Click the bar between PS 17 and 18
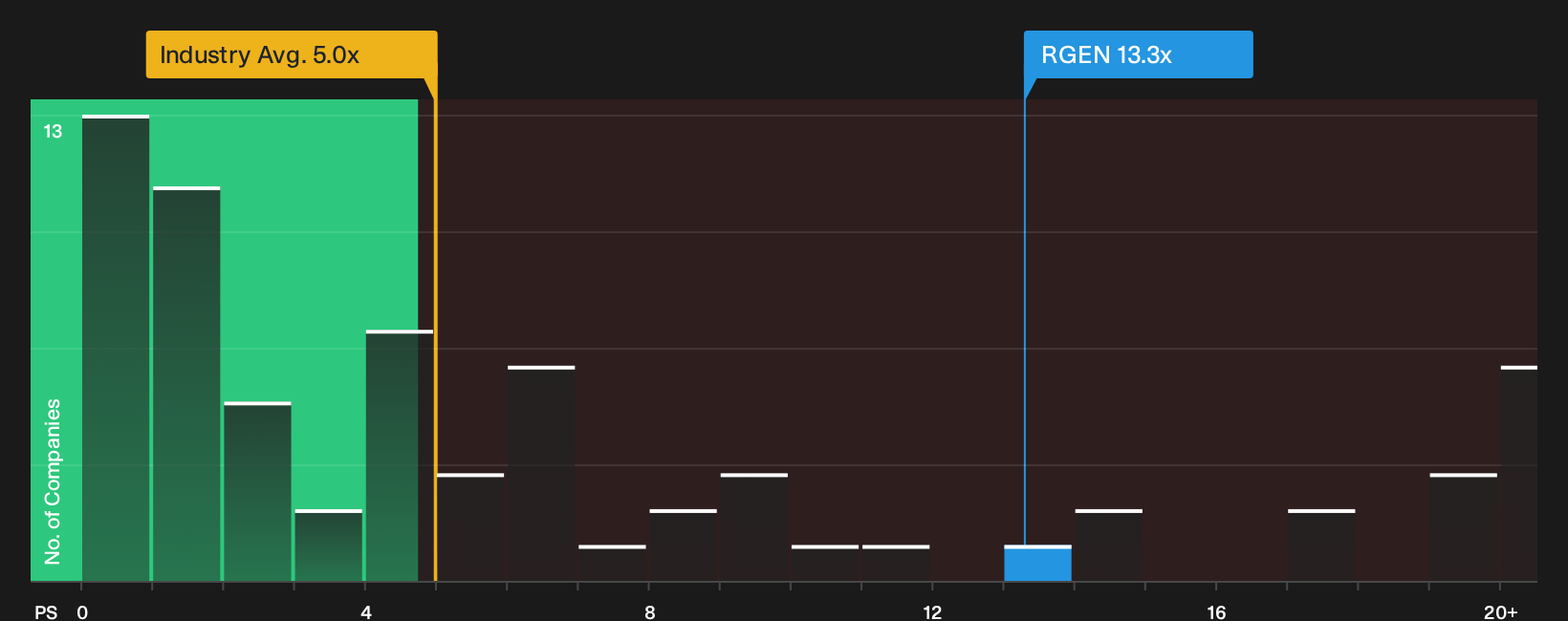1568x621 pixels. tap(1321, 546)
